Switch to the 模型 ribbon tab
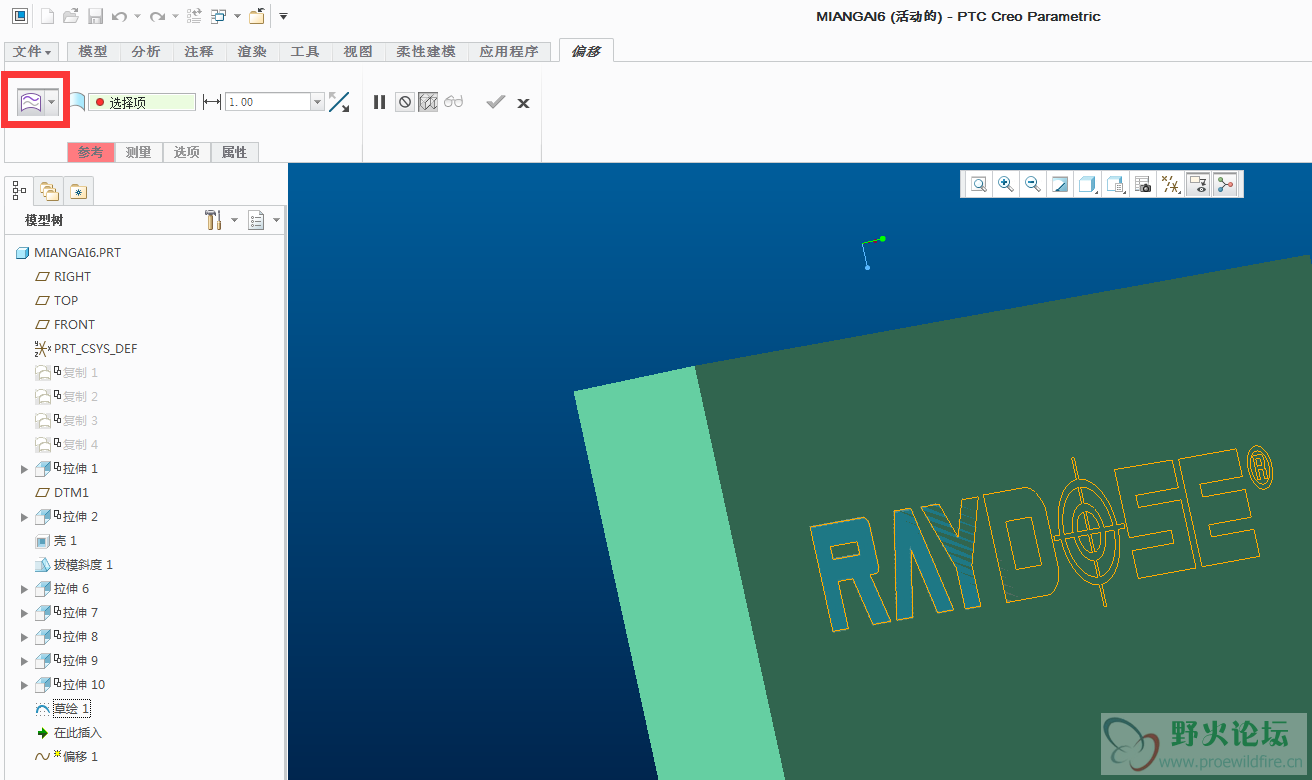 [93, 51]
